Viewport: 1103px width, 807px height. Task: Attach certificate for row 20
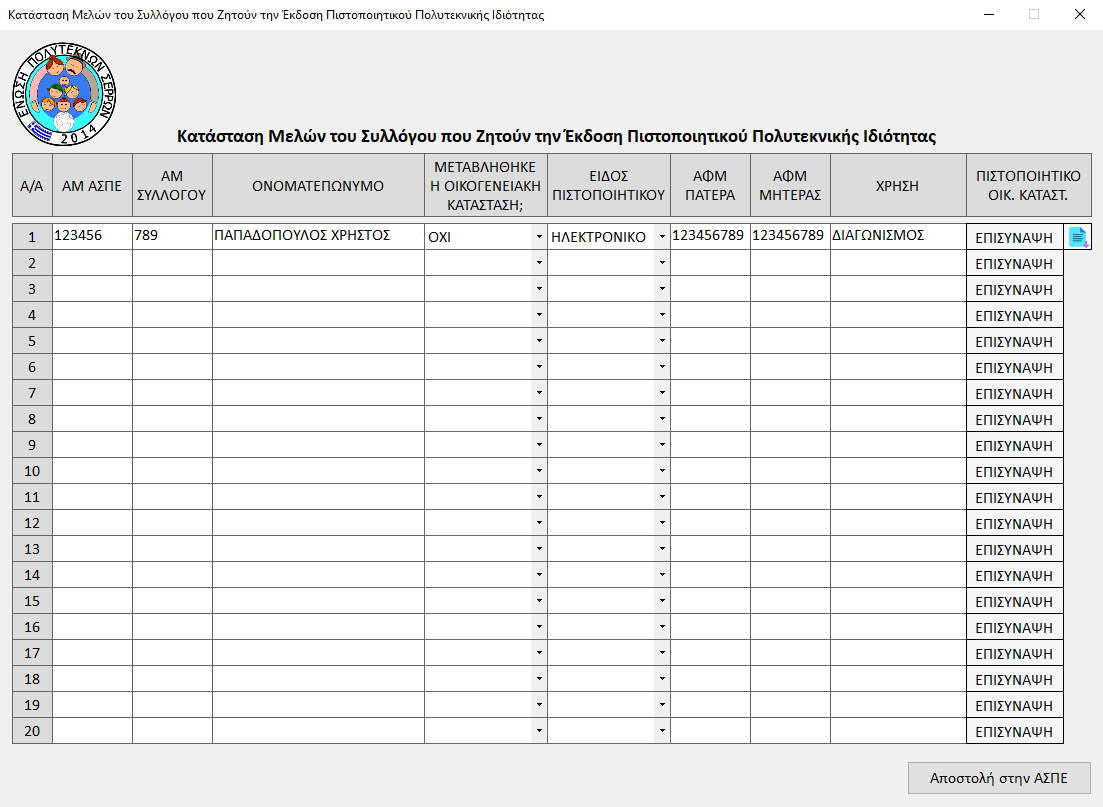tap(1014, 732)
